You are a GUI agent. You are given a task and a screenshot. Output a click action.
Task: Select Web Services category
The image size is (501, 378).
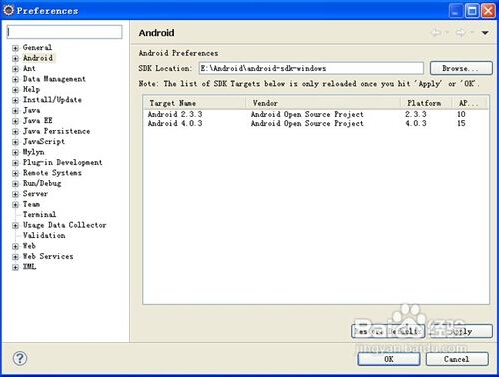tap(48, 256)
